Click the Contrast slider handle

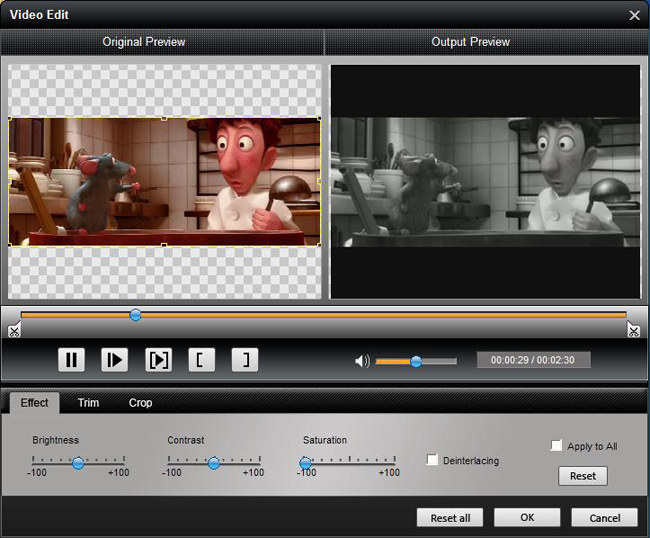click(213, 463)
